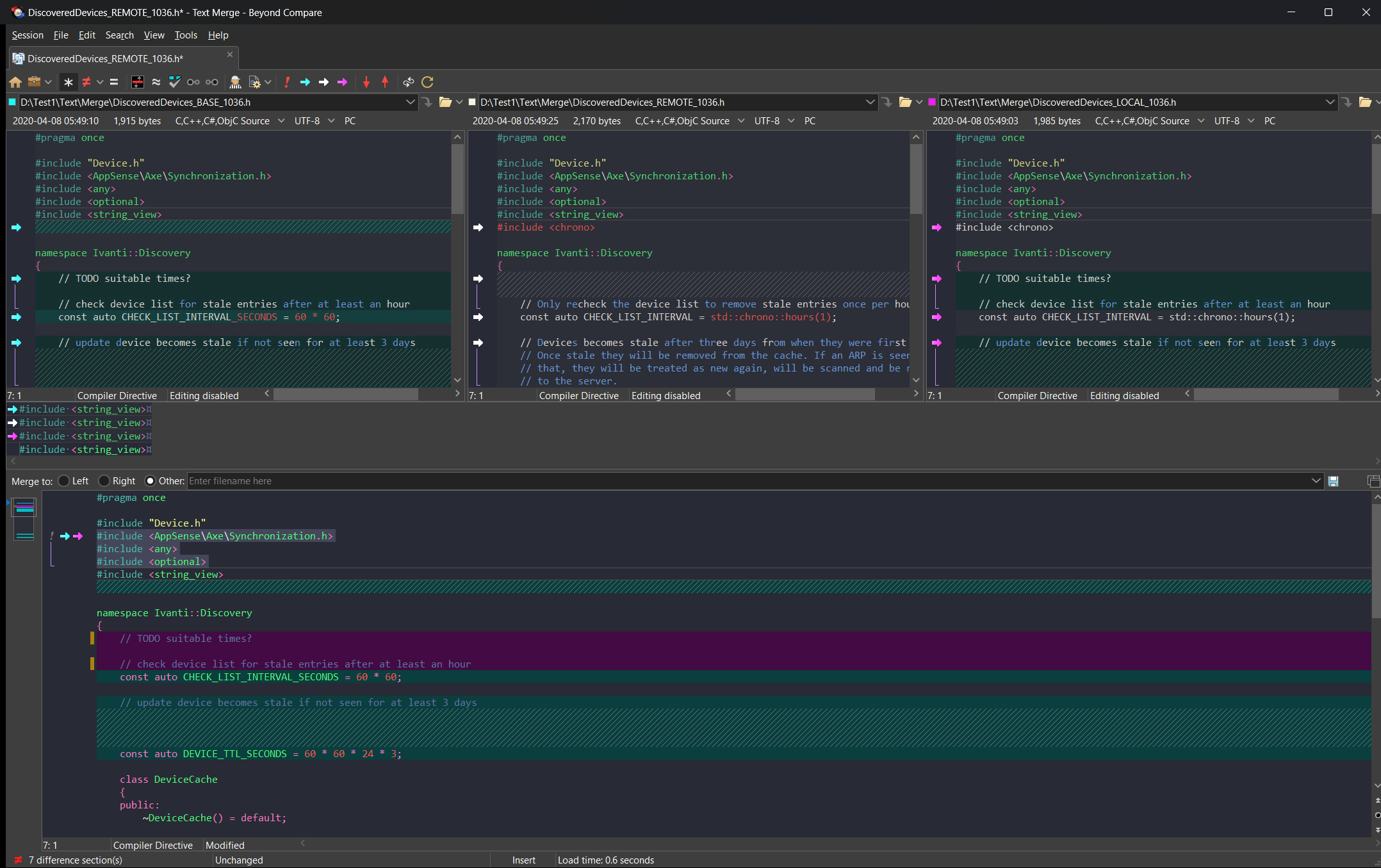Open folder icon for LOCAL file
This screenshot has width=1381, height=868.
(x=1365, y=102)
